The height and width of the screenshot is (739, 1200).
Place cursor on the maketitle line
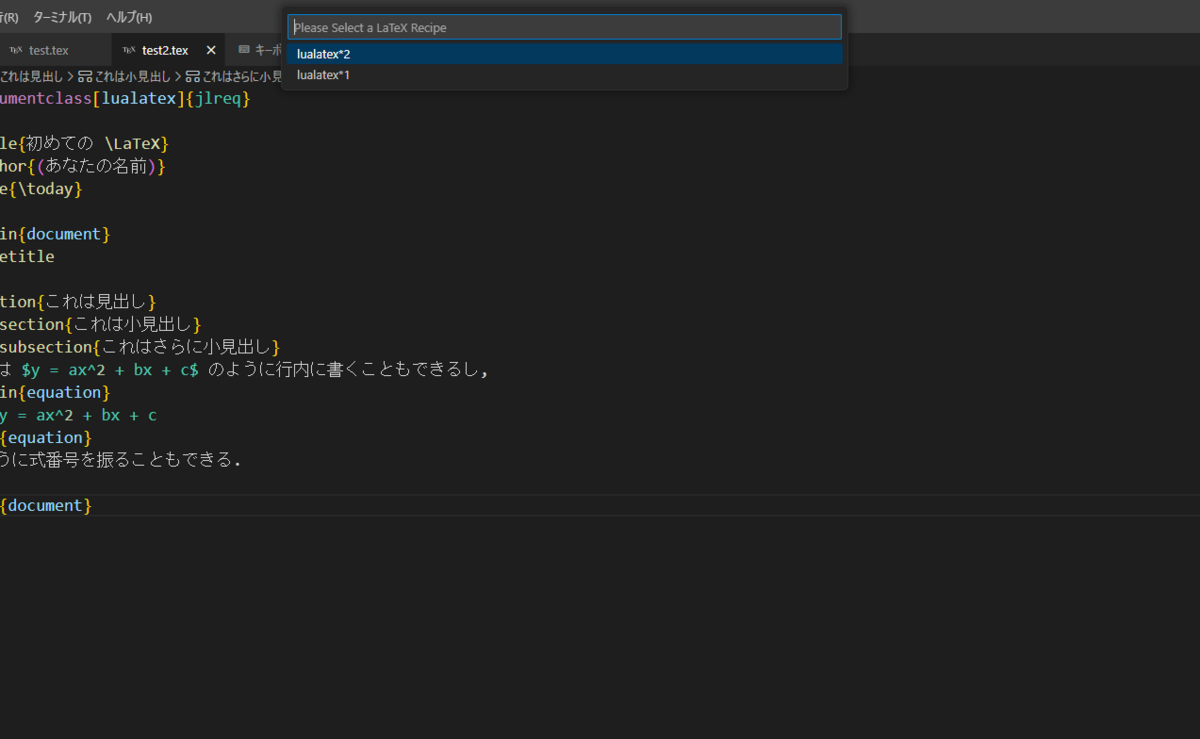(26, 256)
